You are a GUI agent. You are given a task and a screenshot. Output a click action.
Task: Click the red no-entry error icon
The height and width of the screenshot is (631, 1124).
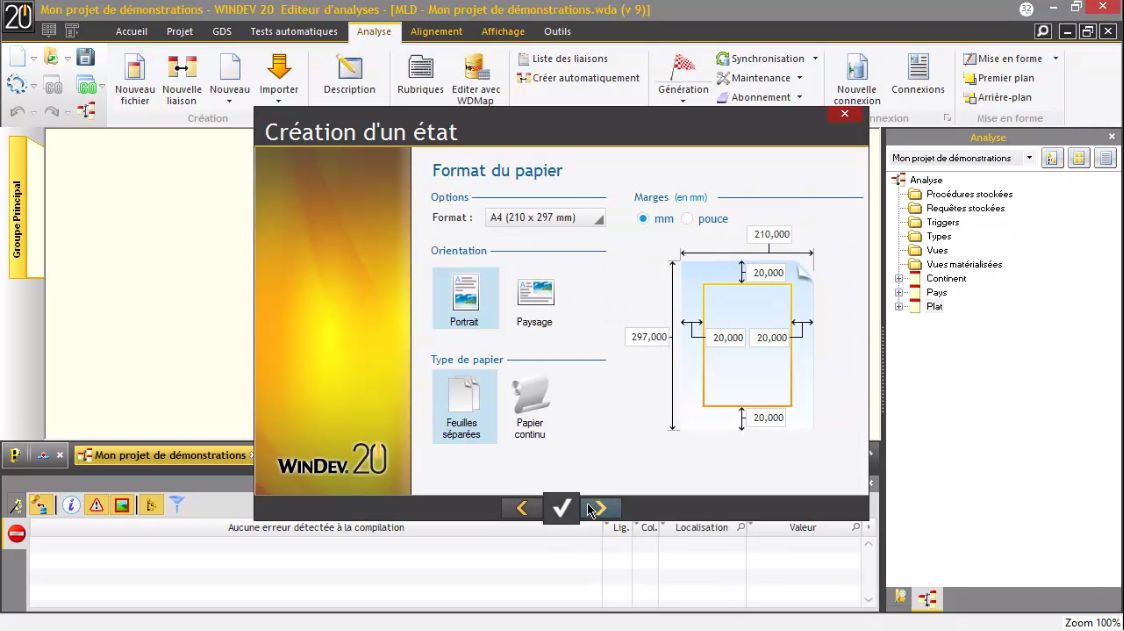tap(16, 533)
